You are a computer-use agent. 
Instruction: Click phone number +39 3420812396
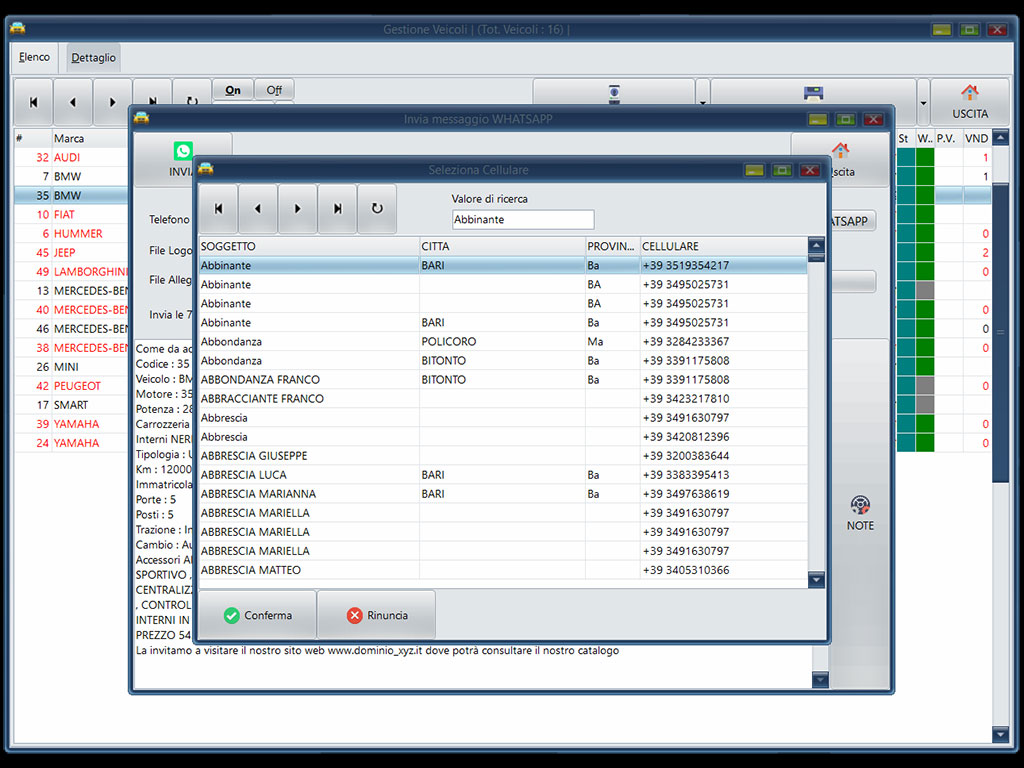686,437
